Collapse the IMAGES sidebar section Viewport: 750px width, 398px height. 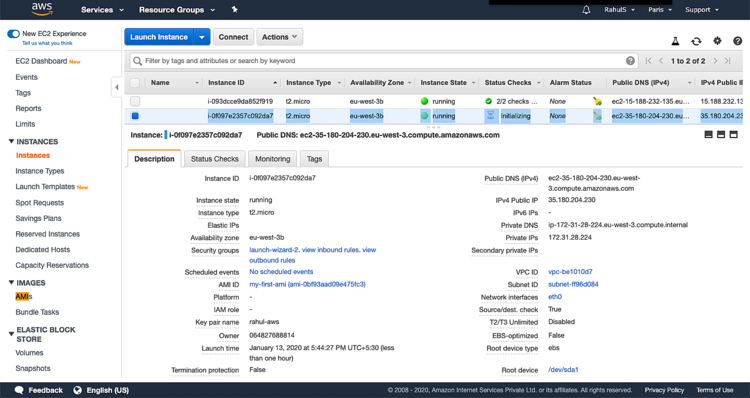[x=11, y=282]
